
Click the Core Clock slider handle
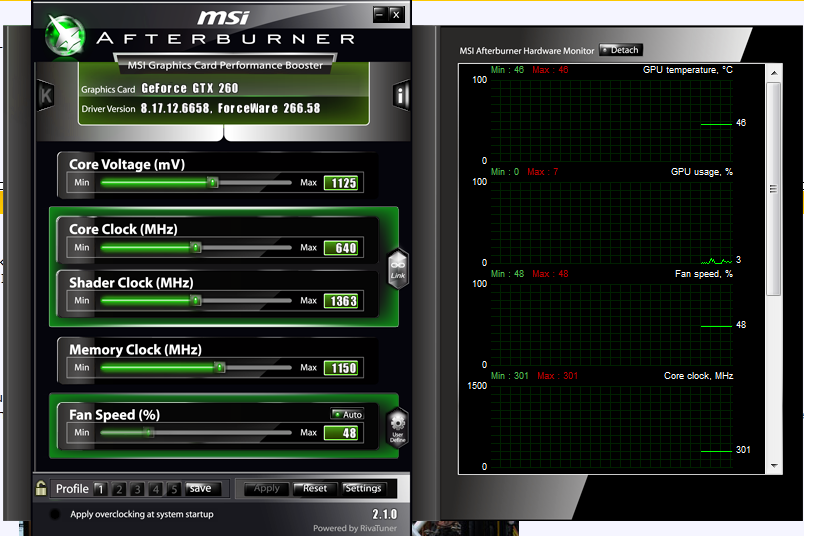click(x=196, y=248)
